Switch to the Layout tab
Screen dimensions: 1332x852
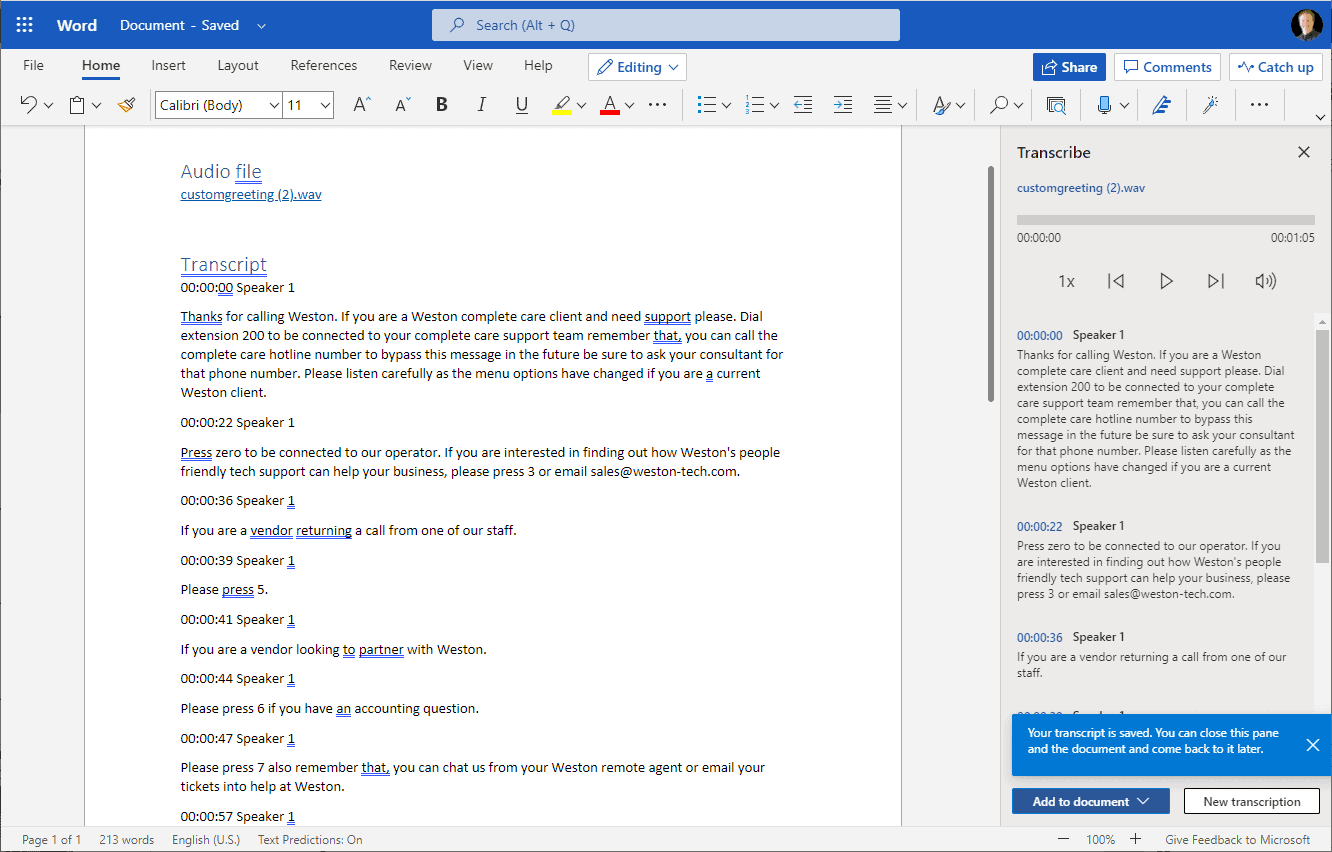(x=238, y=65)
